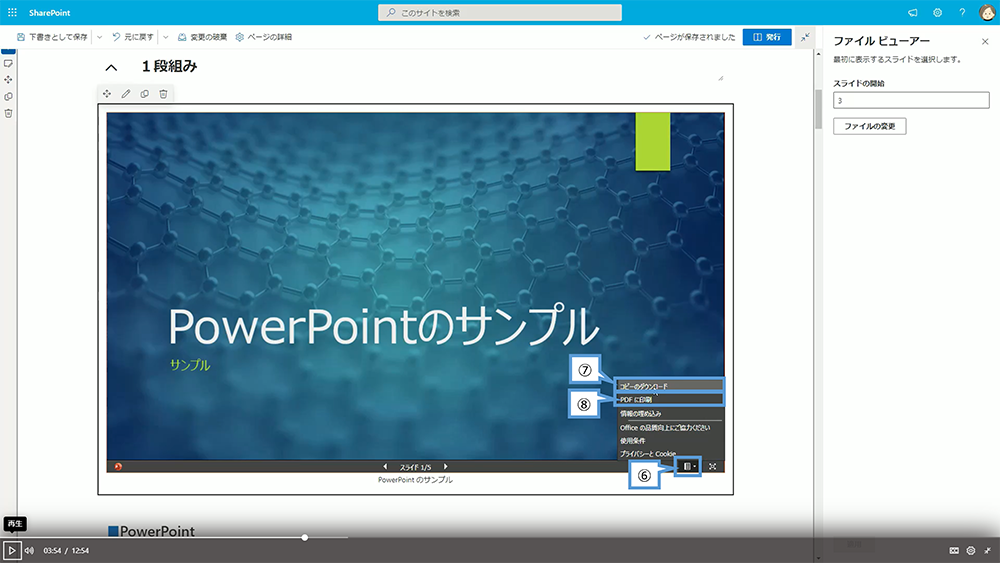This screenshot has height=563, width=1000.
Task: Play the video with the play button
Action: pyautogui.click(x=11, y=550)
